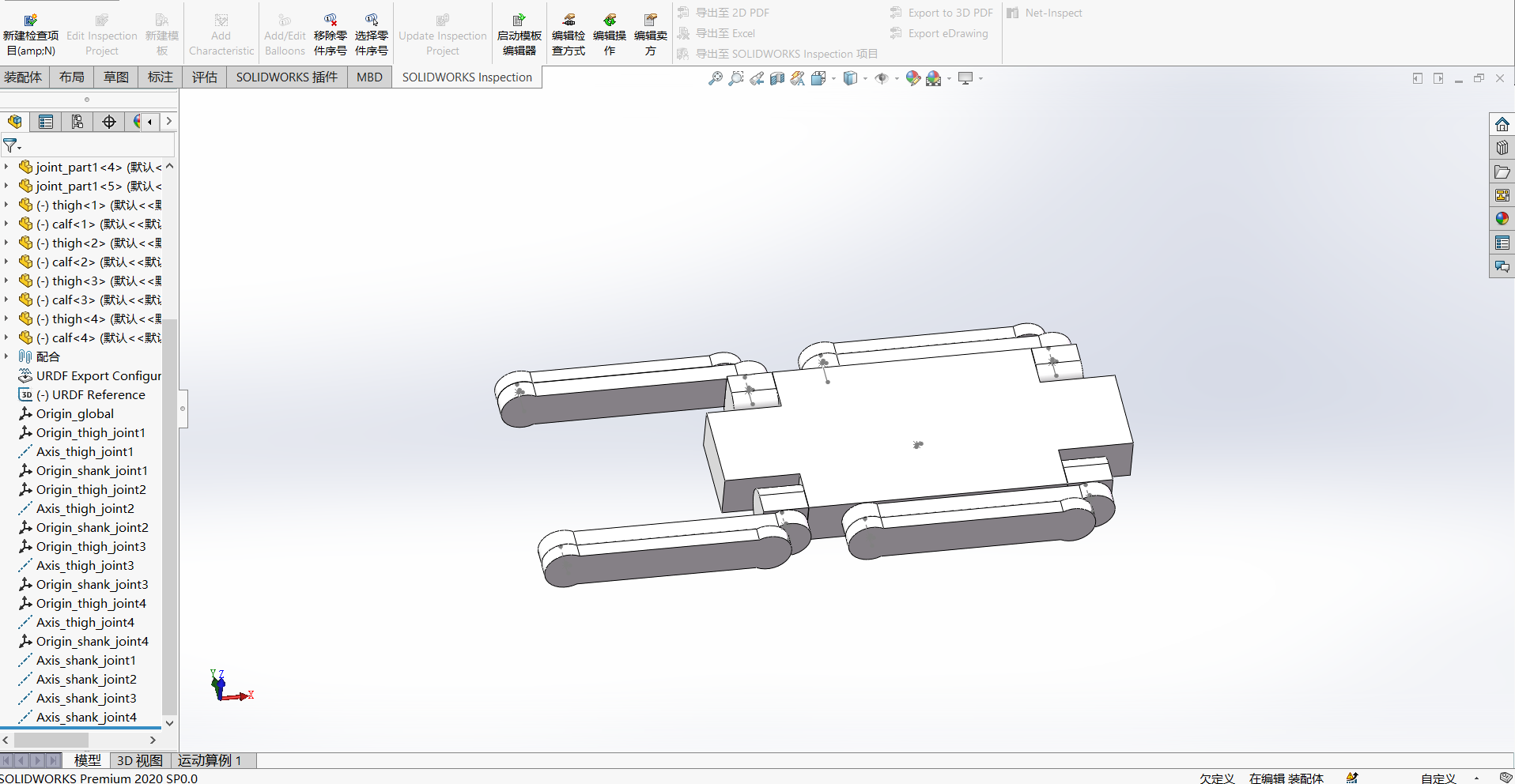
Task: Open the View Orientation dropdown arrow
Action: [833, 78]
